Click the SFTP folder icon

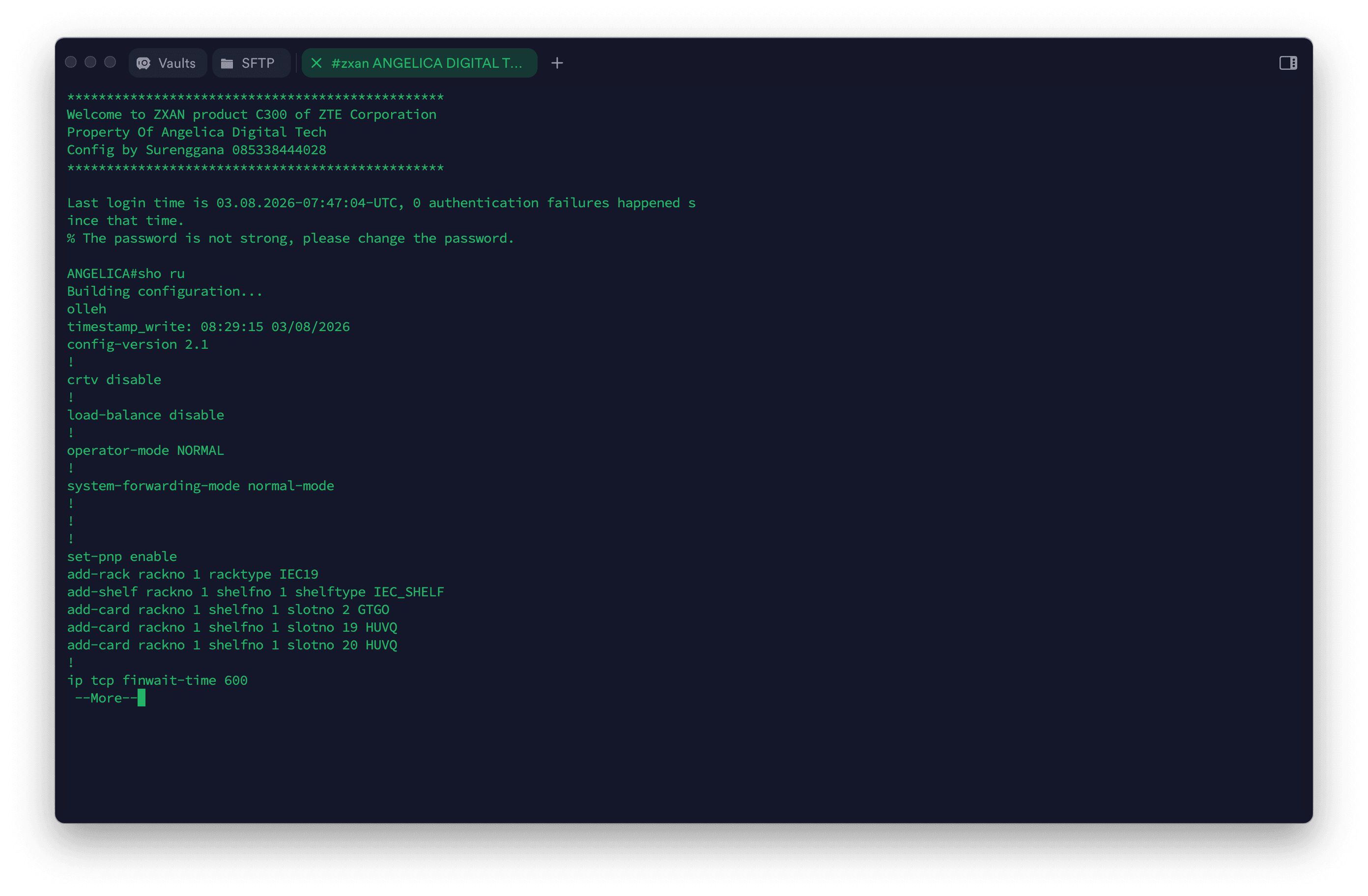[x=227, y=63]
